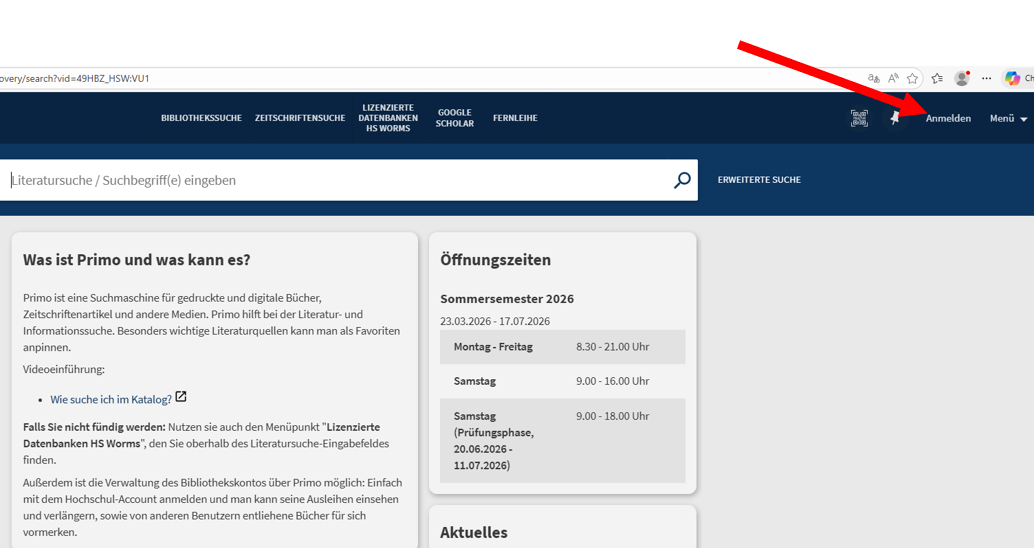Go to Zeitschriftensuche
The image size is (1034, 548).
point(300,118)
